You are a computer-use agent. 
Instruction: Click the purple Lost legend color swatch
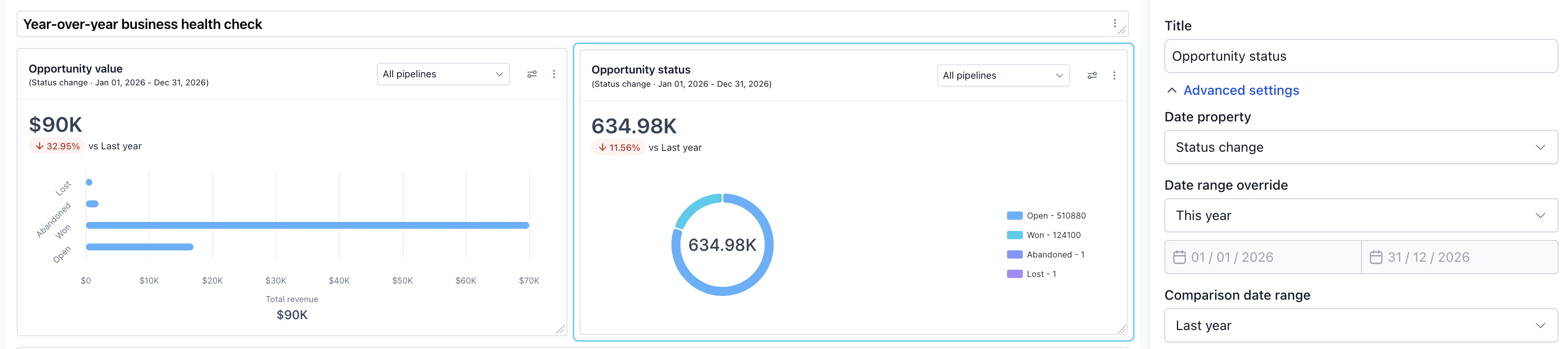coord(1015,274)
